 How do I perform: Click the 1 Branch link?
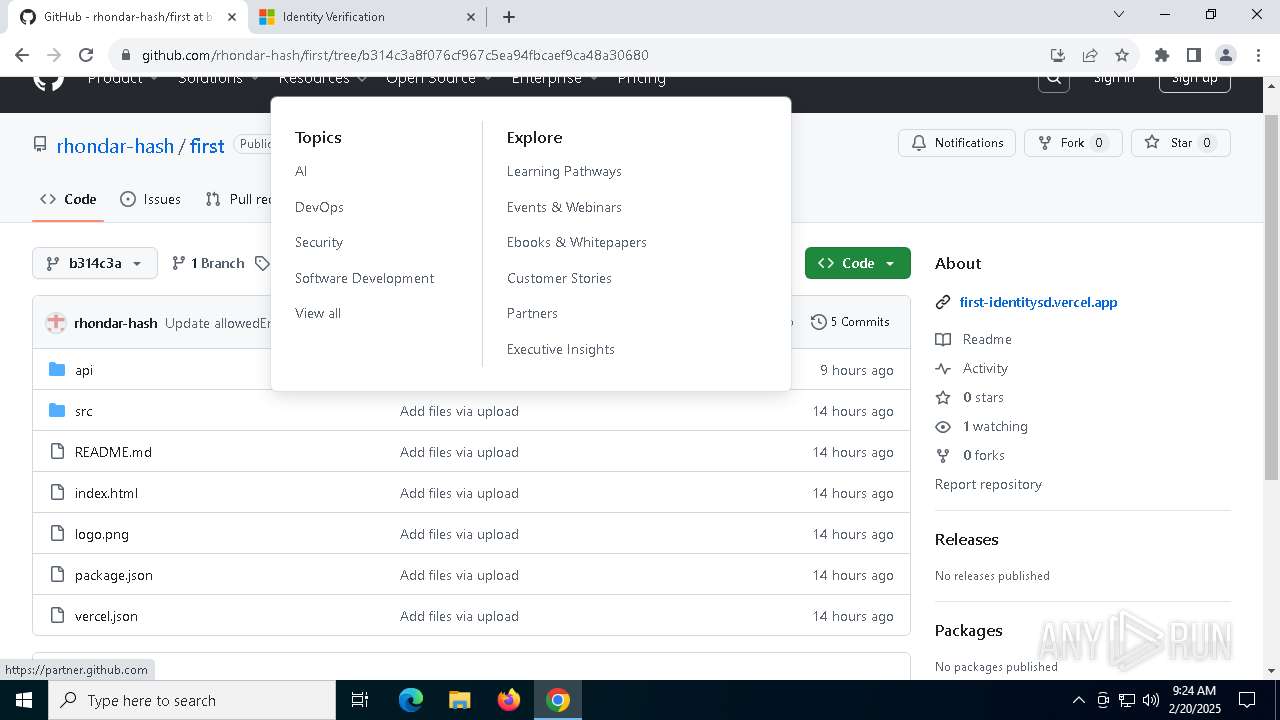pos(208,263)
